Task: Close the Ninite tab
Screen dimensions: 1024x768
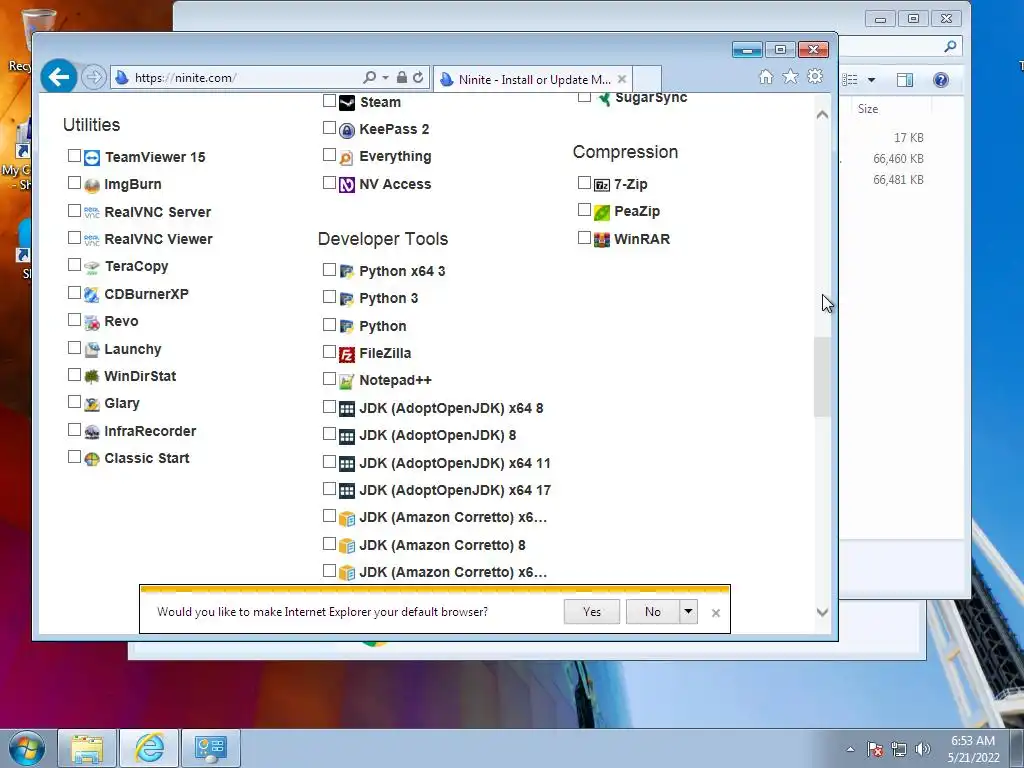Action: coord(622,79)
